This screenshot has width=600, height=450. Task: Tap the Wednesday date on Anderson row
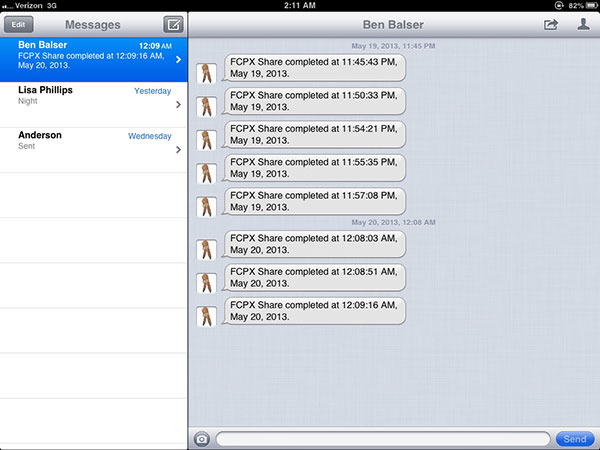click(x=150, y=136)
